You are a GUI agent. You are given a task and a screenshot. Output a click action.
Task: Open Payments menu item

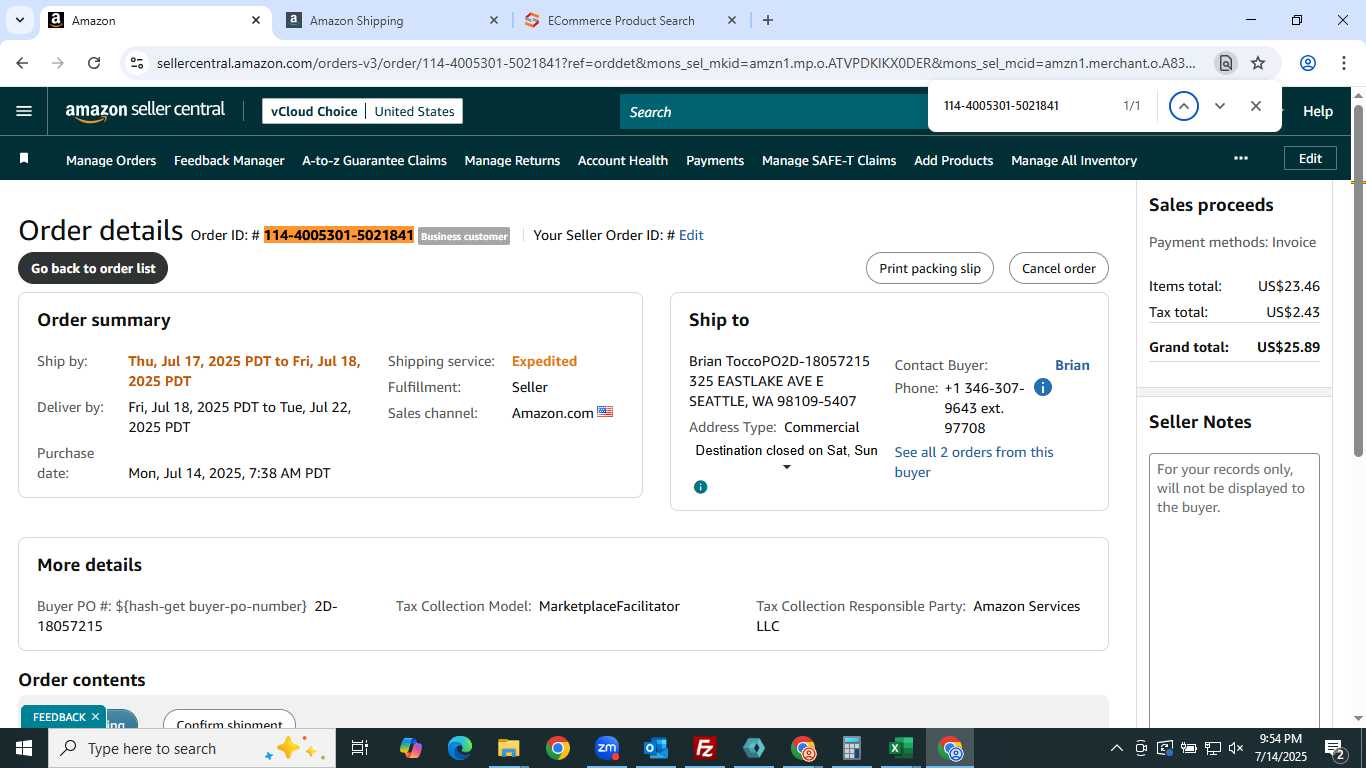click(x=715, y=160)
